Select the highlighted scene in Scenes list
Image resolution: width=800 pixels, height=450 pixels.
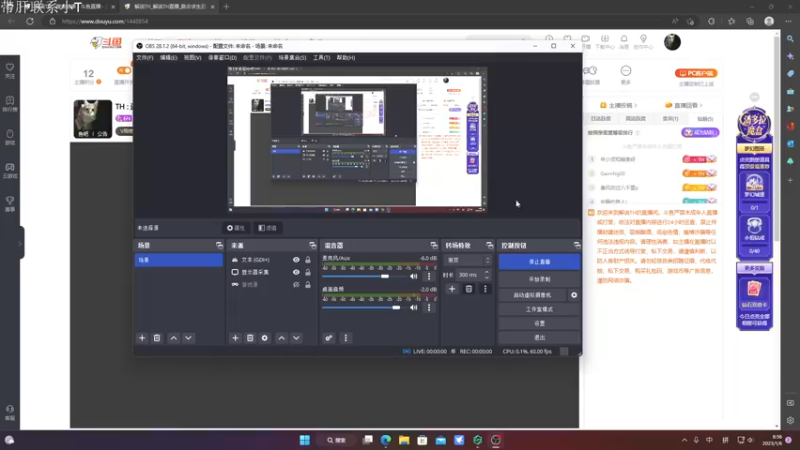tap(179, 260)
